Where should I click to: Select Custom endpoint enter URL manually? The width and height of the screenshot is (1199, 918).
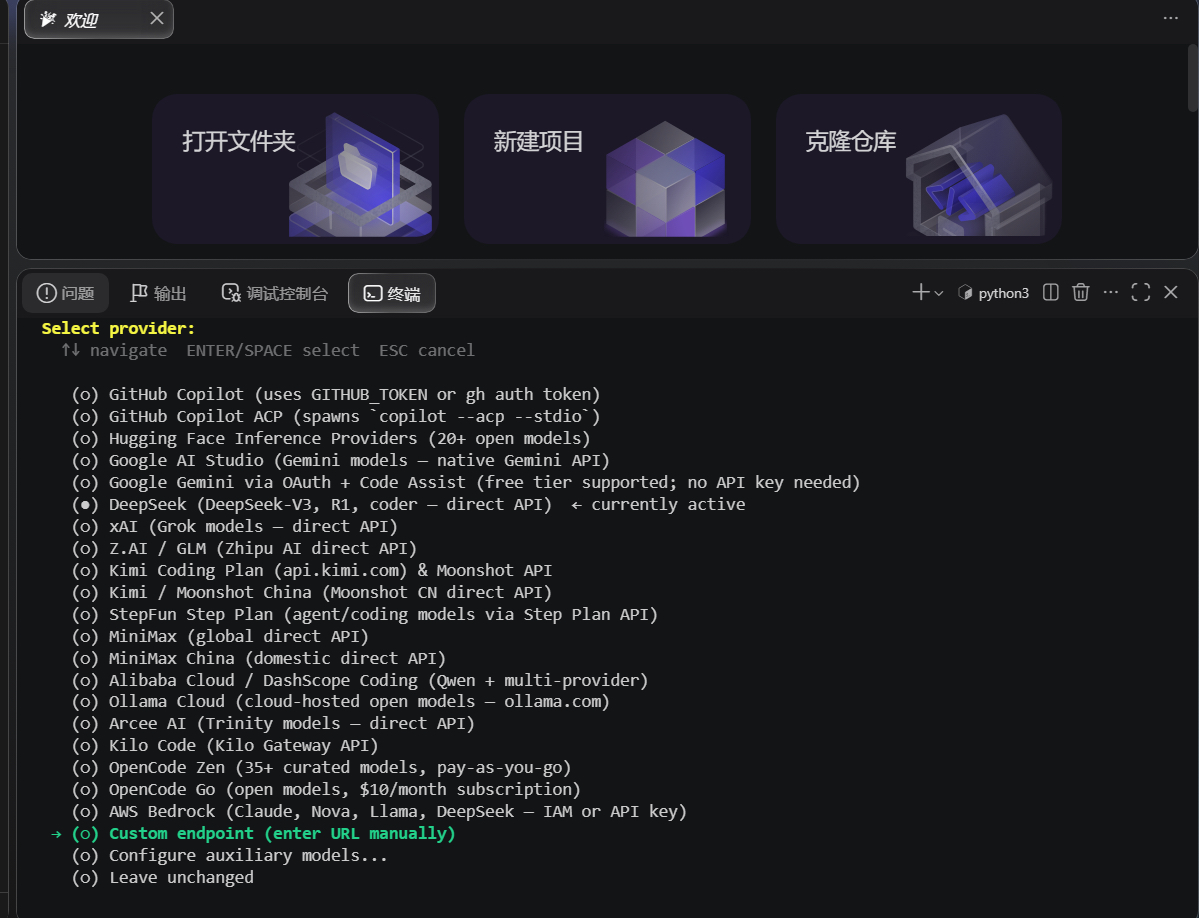[263, 834]
